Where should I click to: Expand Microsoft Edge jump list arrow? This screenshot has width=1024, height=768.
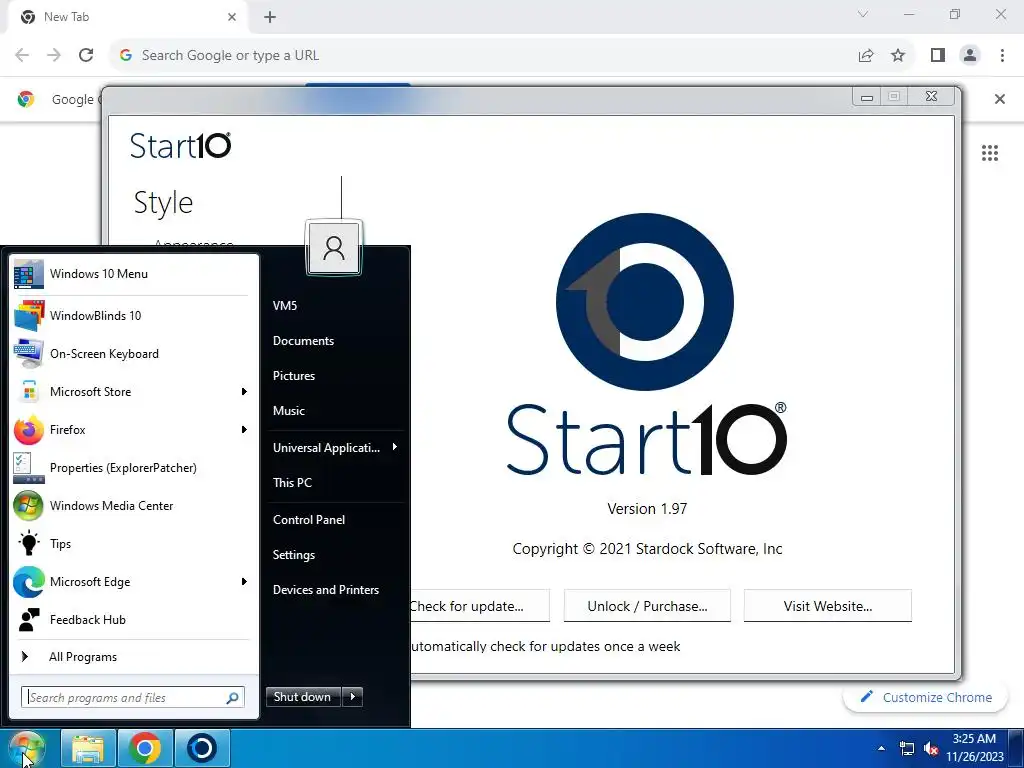coord(244,581)
